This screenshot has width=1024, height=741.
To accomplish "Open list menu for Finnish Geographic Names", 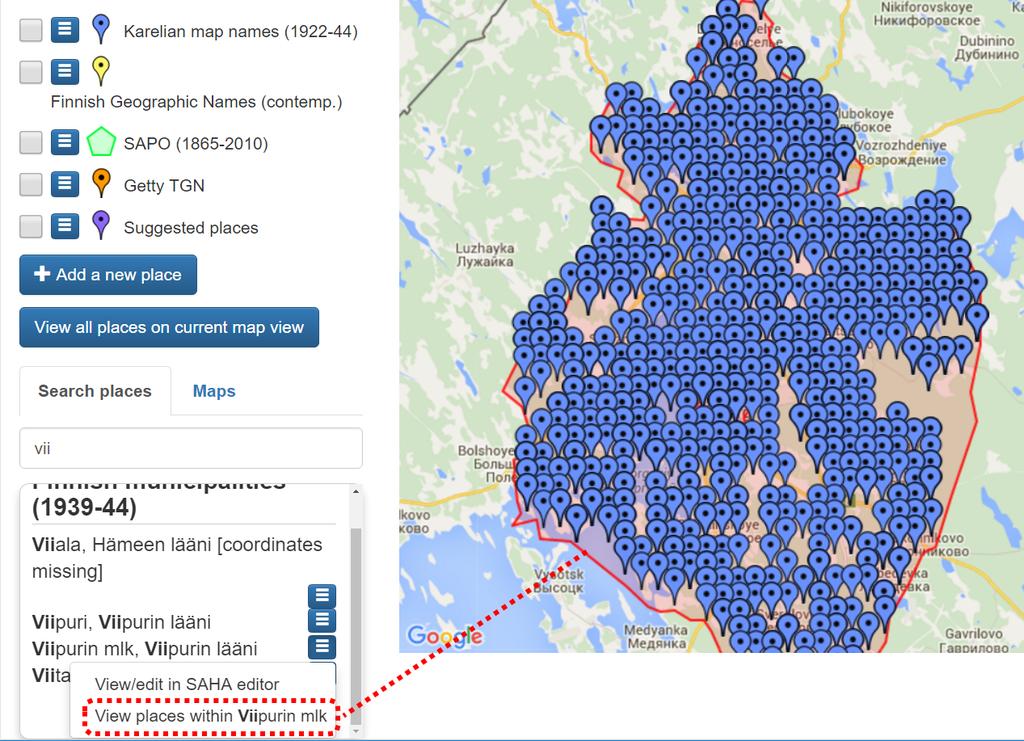I will [65, 71].
